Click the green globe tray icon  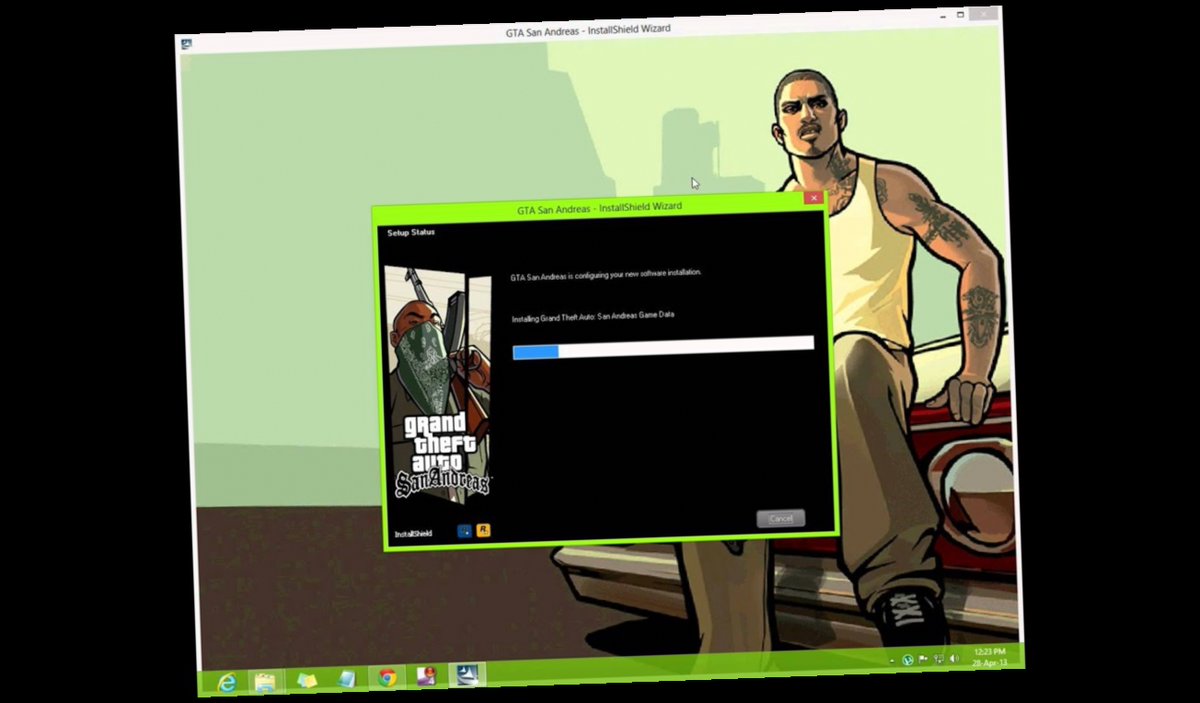click(908, 660)
